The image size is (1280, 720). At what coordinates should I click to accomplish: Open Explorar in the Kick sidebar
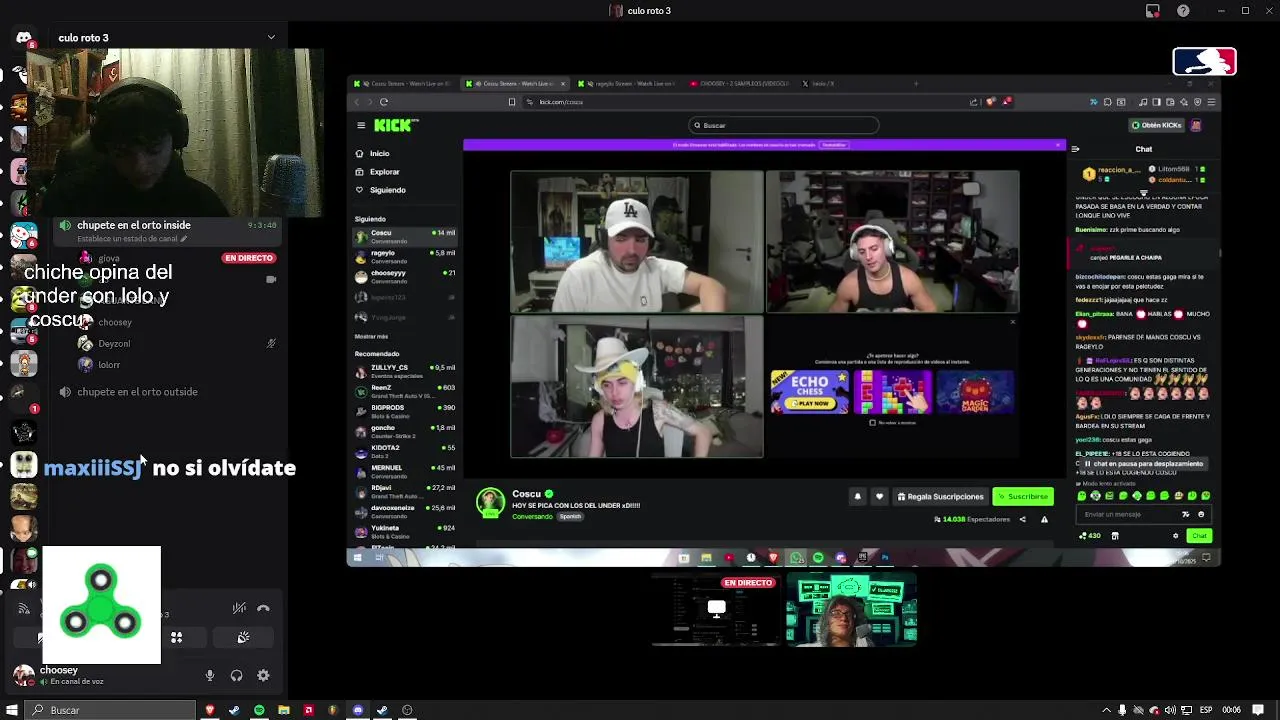point(384,172)
